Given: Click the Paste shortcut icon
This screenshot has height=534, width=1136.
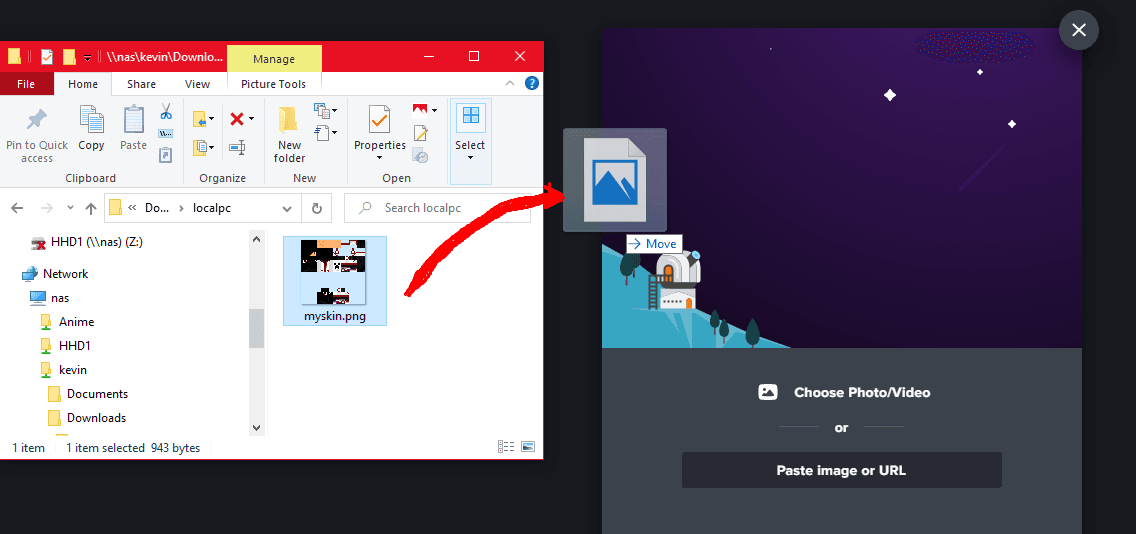Looking at the screenshot, I should (x=166, y=154).
